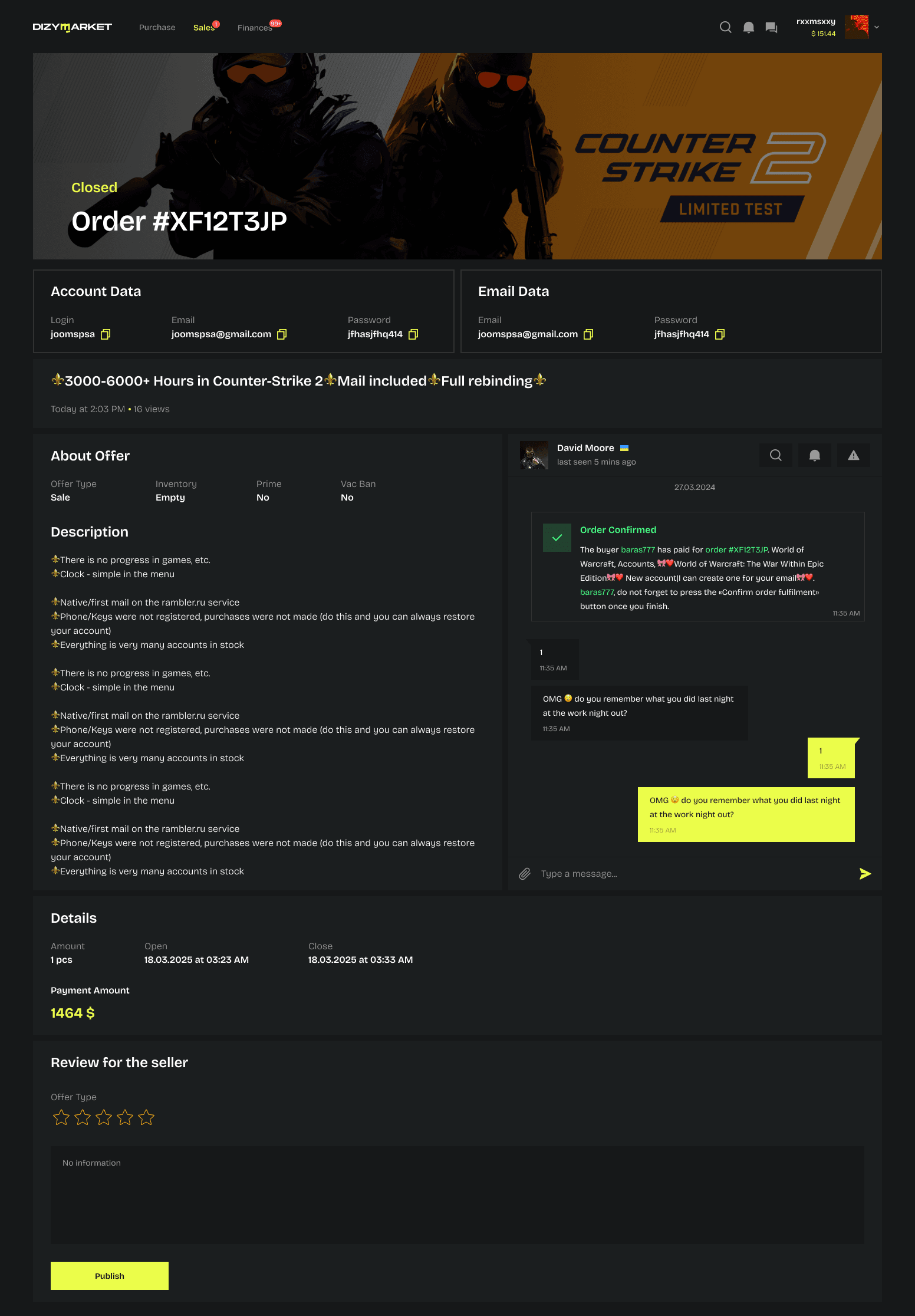Open the second baras777 mention link
This screenshot has width=915, height=1316.
tap(597, 592)
